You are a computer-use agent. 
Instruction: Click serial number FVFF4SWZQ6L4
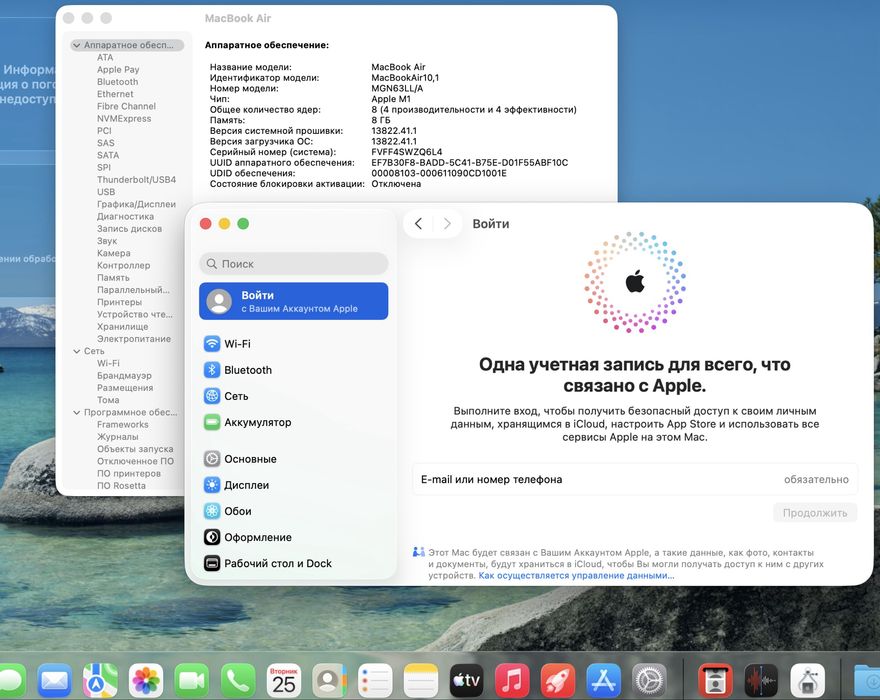406,152
